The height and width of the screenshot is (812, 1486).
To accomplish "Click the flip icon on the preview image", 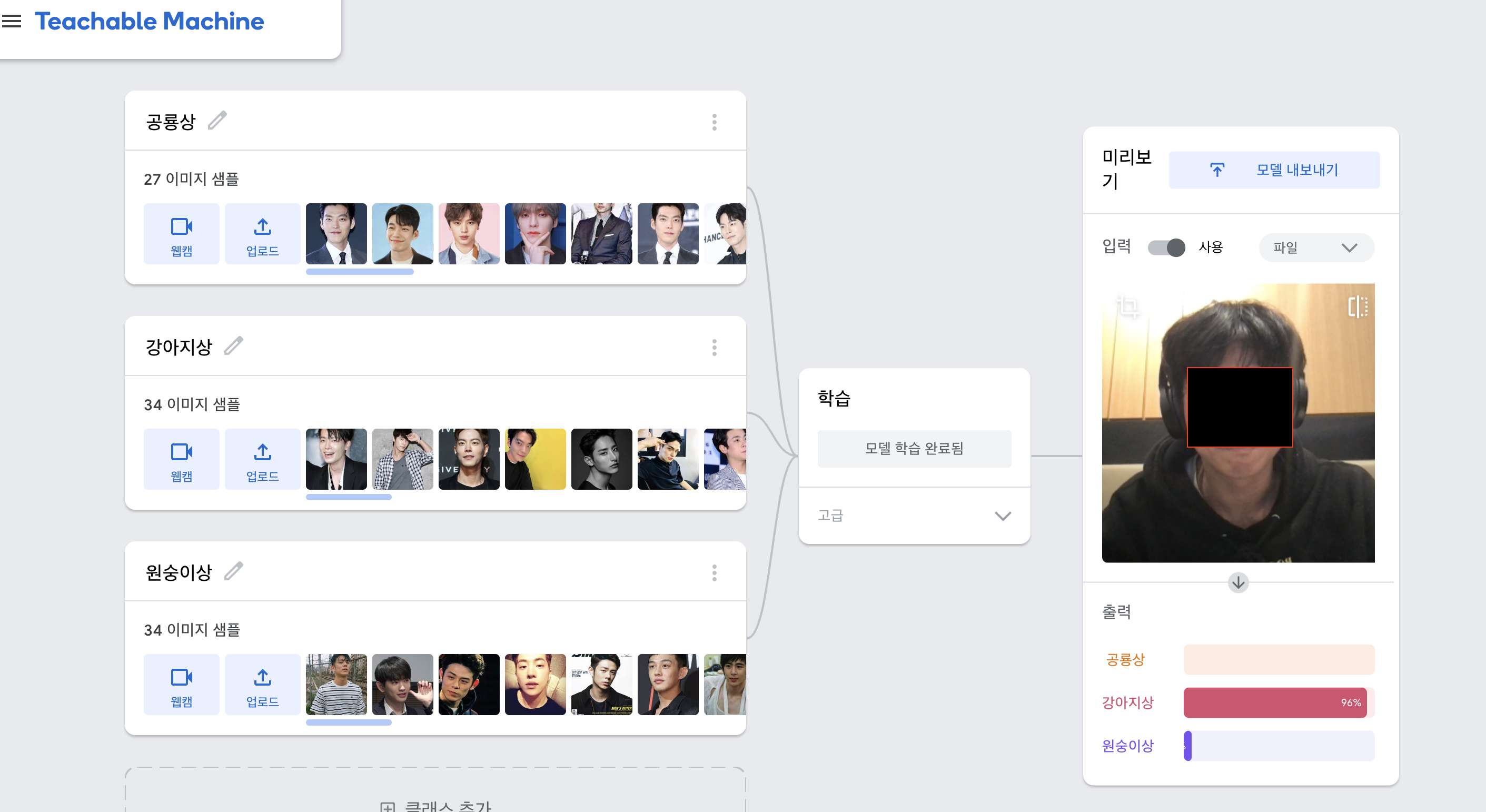I will [1358, 306].
